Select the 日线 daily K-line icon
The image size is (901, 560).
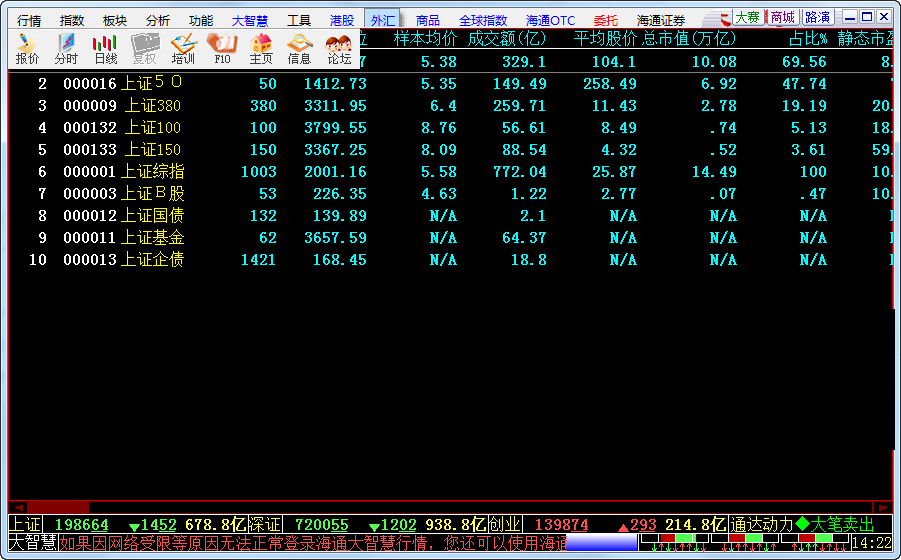[105, 48]
